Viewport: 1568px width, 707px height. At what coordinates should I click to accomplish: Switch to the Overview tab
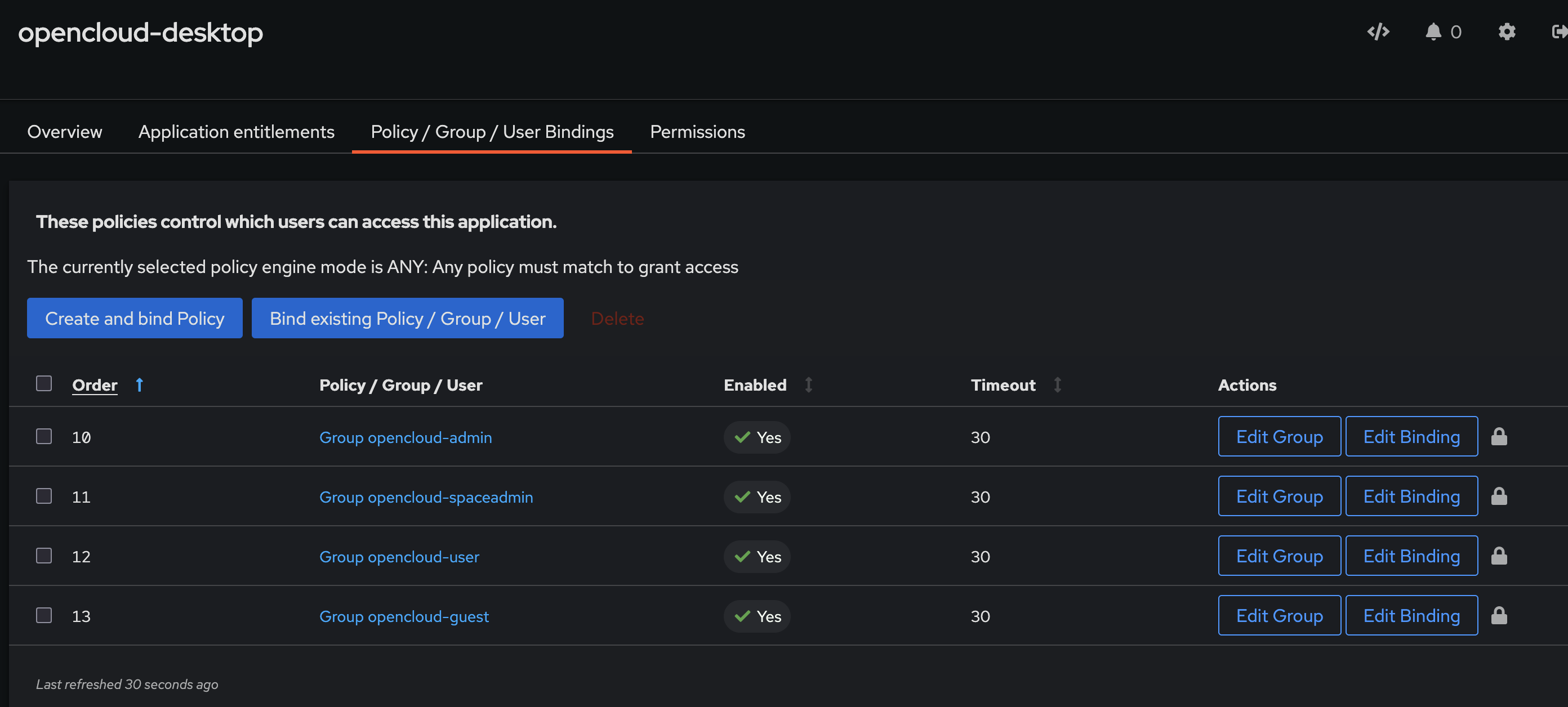tap(65, 131)
